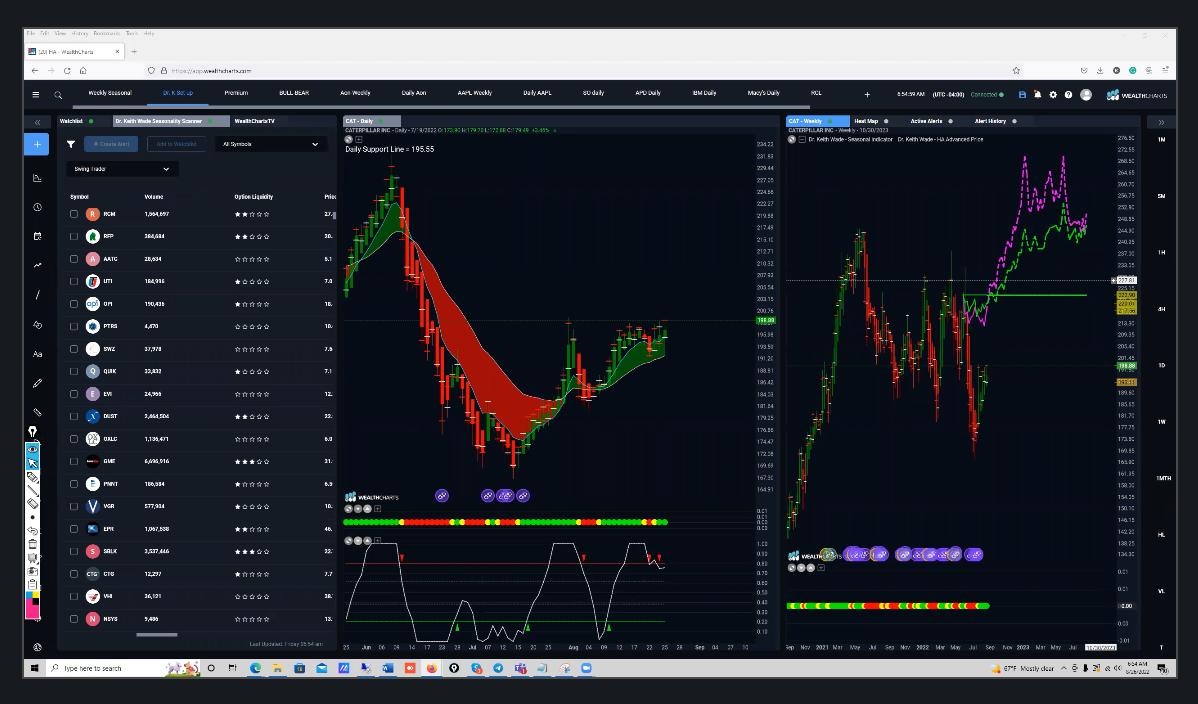Click the pink color swatch in annotation toolbar
The height and width of the screenshot is (704, 1198).
(33, 609)
